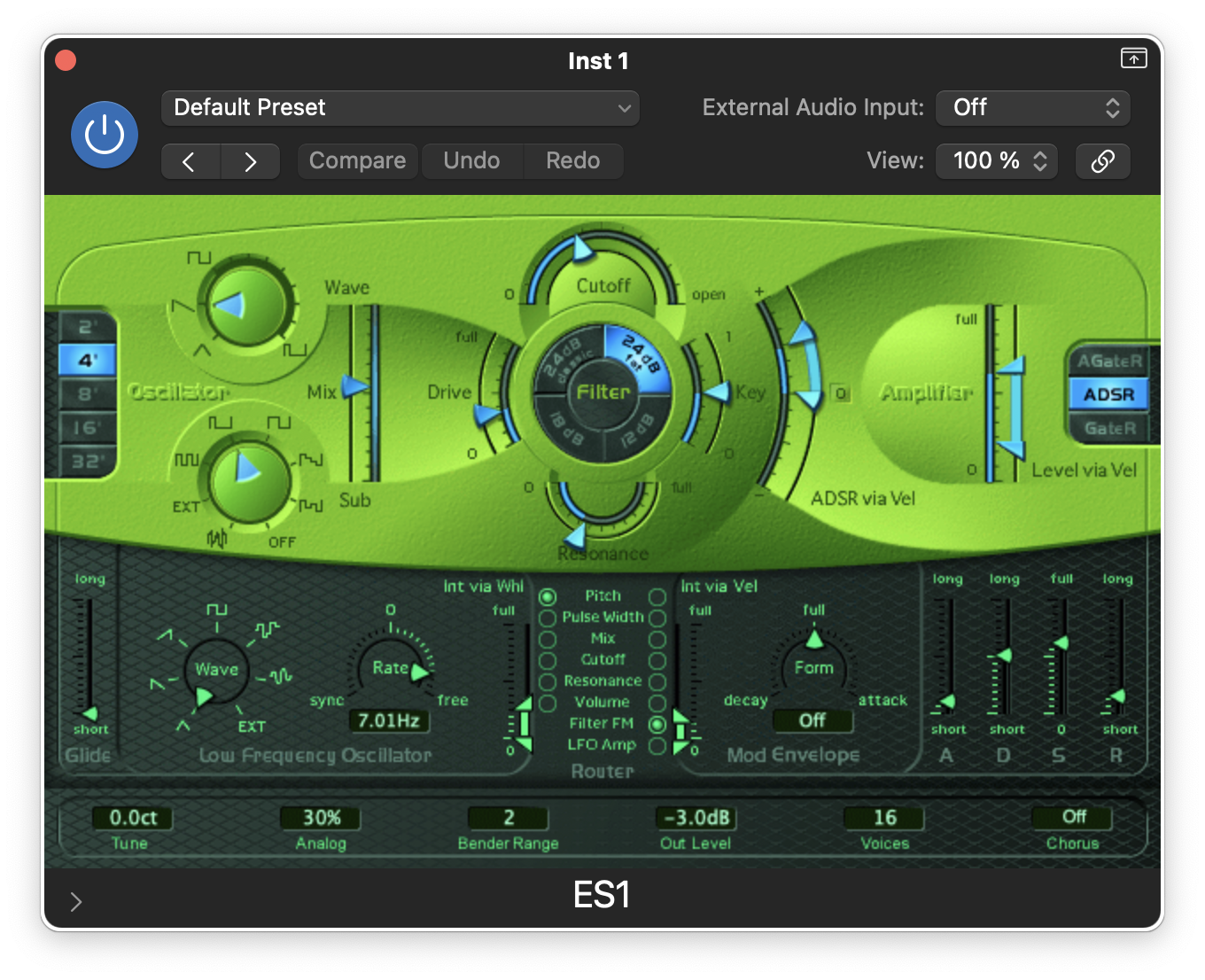
Task: Select the 4' octave button
Action: (87, 361)
